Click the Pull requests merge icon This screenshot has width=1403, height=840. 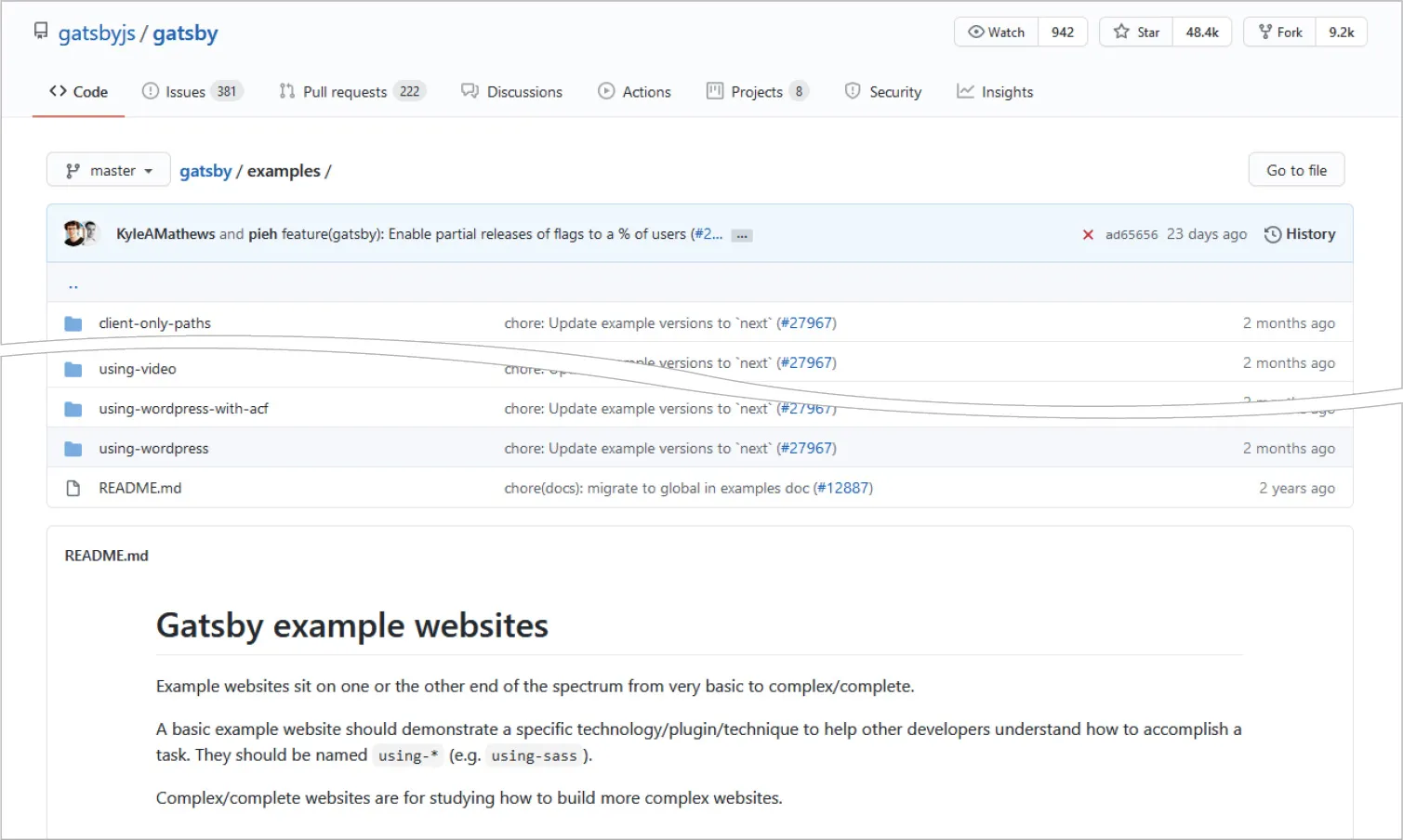(x=286, y=91)
